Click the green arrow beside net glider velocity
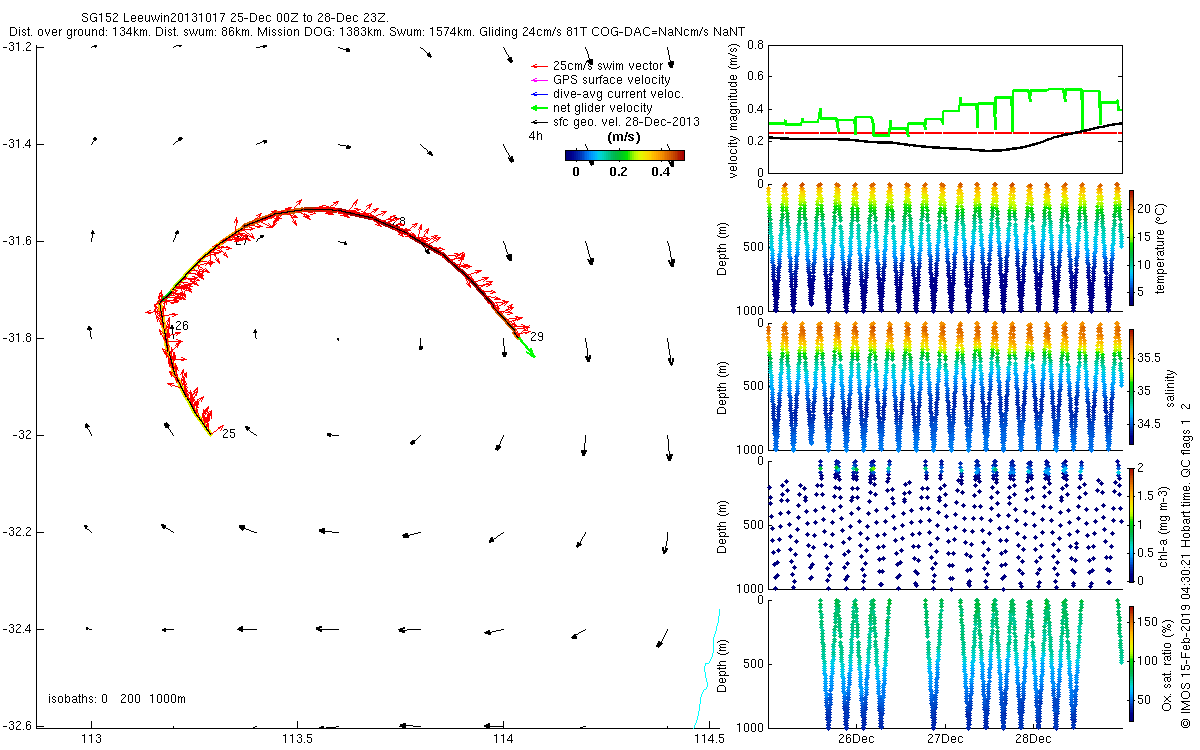This screenshot has height=750, width=1200. 539,107
